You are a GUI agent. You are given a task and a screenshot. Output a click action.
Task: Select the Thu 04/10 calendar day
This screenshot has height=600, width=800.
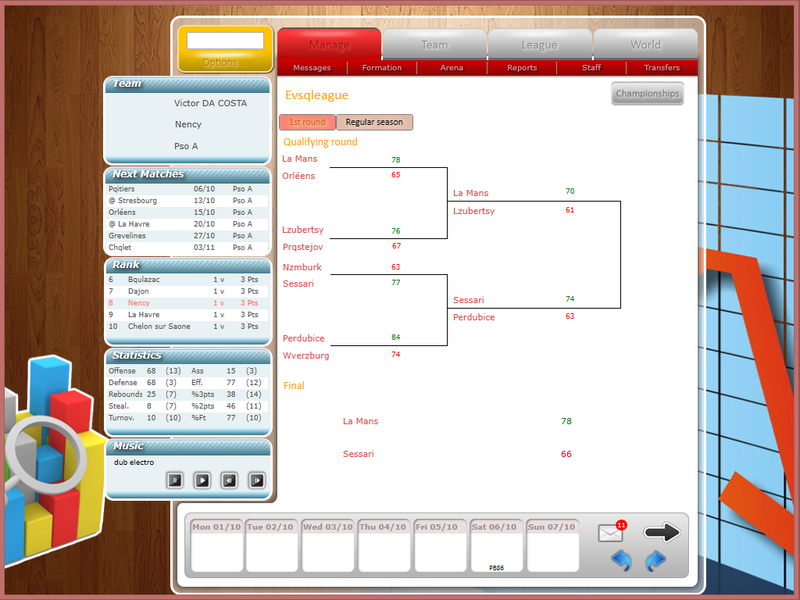click(384, 545)
